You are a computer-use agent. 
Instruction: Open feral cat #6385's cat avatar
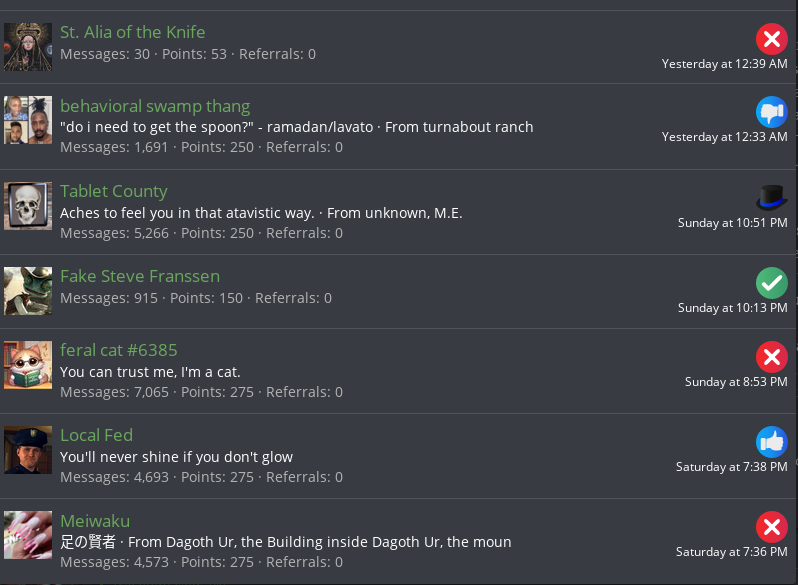click(28, 365)
